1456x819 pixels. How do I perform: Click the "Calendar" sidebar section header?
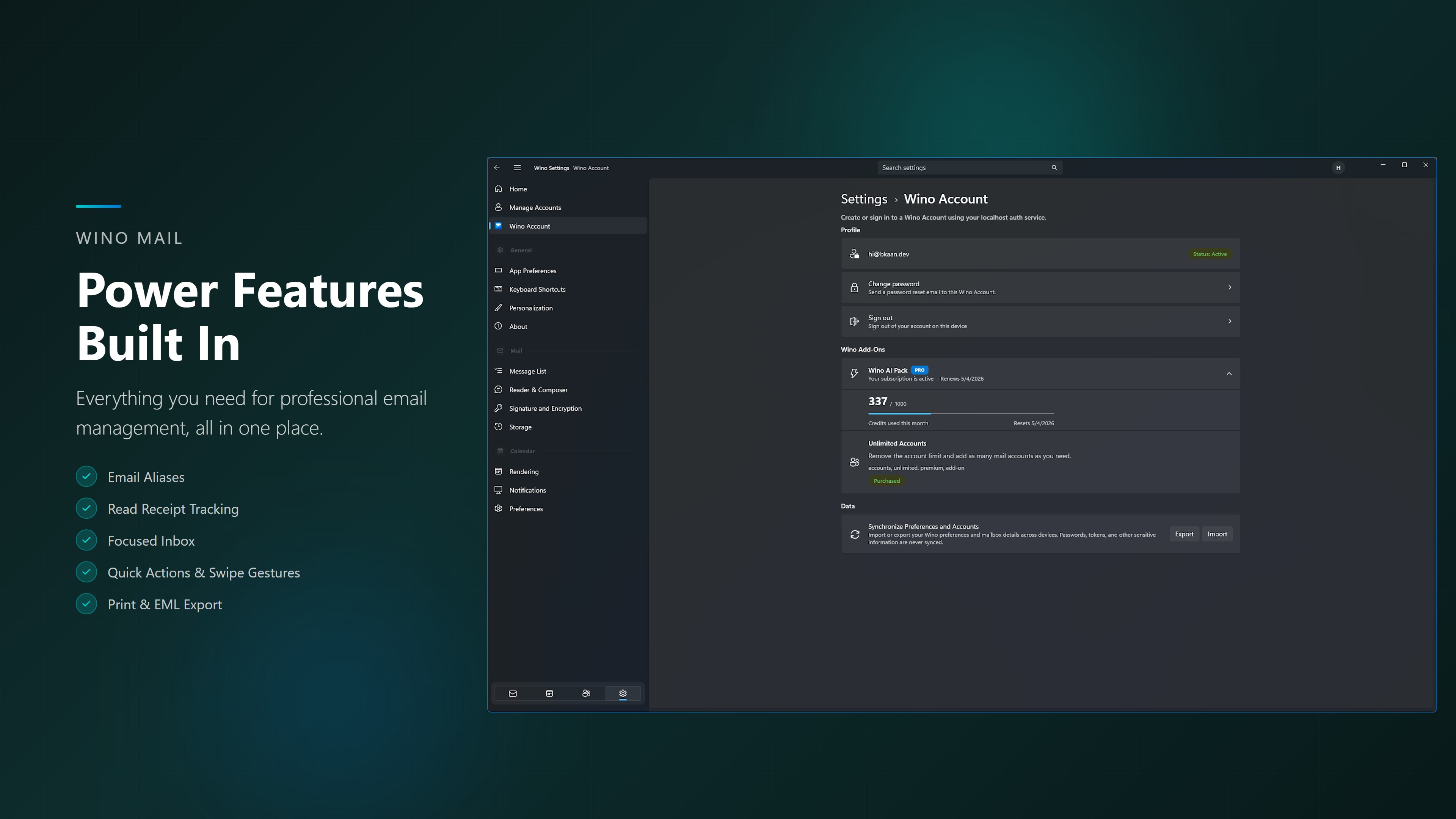point(522,451)
